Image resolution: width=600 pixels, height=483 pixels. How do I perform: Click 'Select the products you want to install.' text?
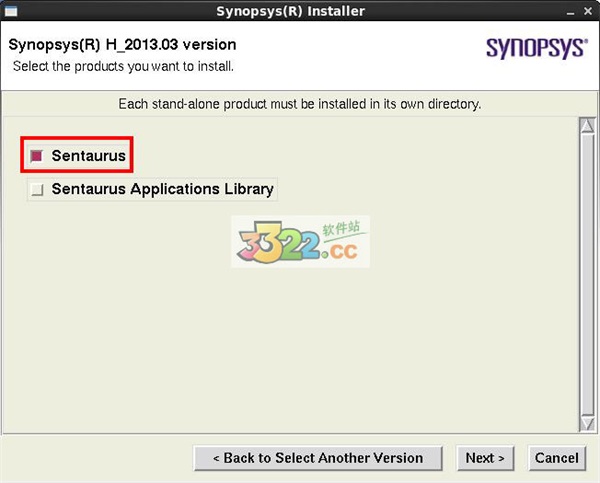[123, 66]
